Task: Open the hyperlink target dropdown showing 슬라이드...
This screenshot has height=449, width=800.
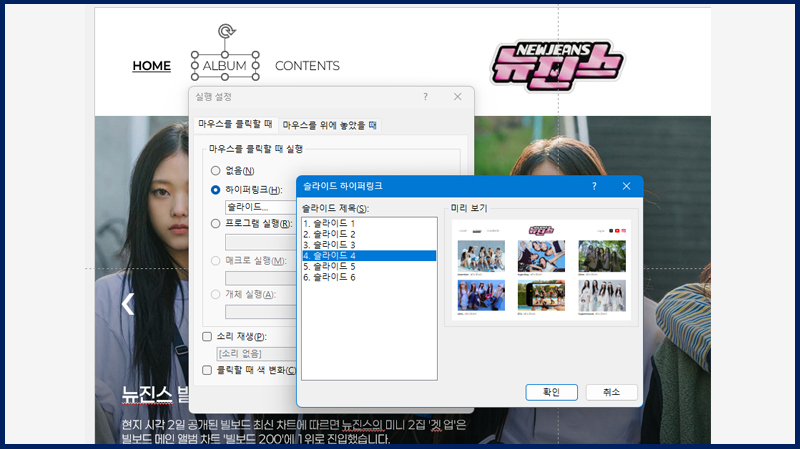Action: [x=261, y=207]
